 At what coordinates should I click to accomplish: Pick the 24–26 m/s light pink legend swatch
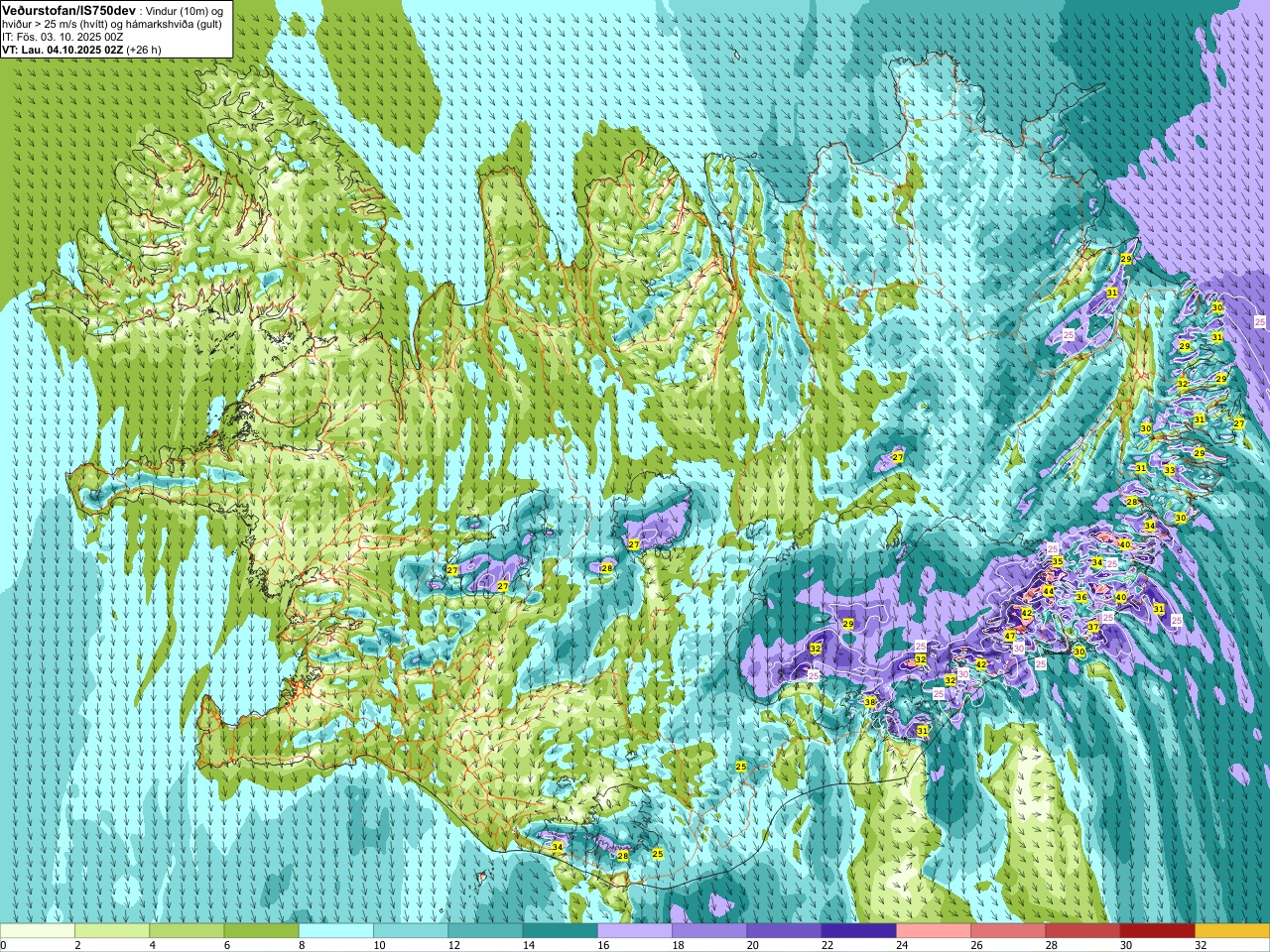933,931
